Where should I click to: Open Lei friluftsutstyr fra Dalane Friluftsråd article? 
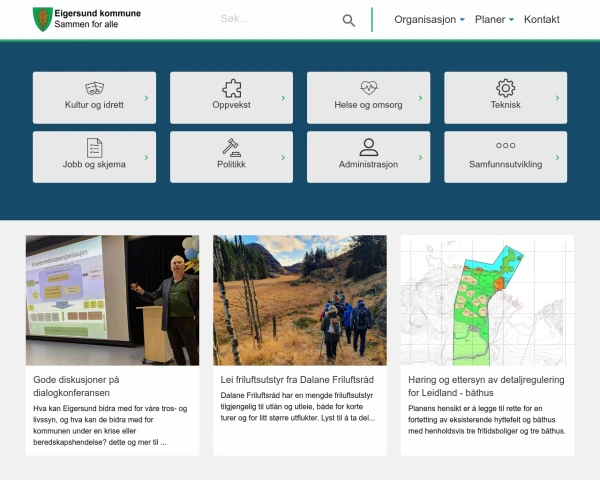pos(296,380)
